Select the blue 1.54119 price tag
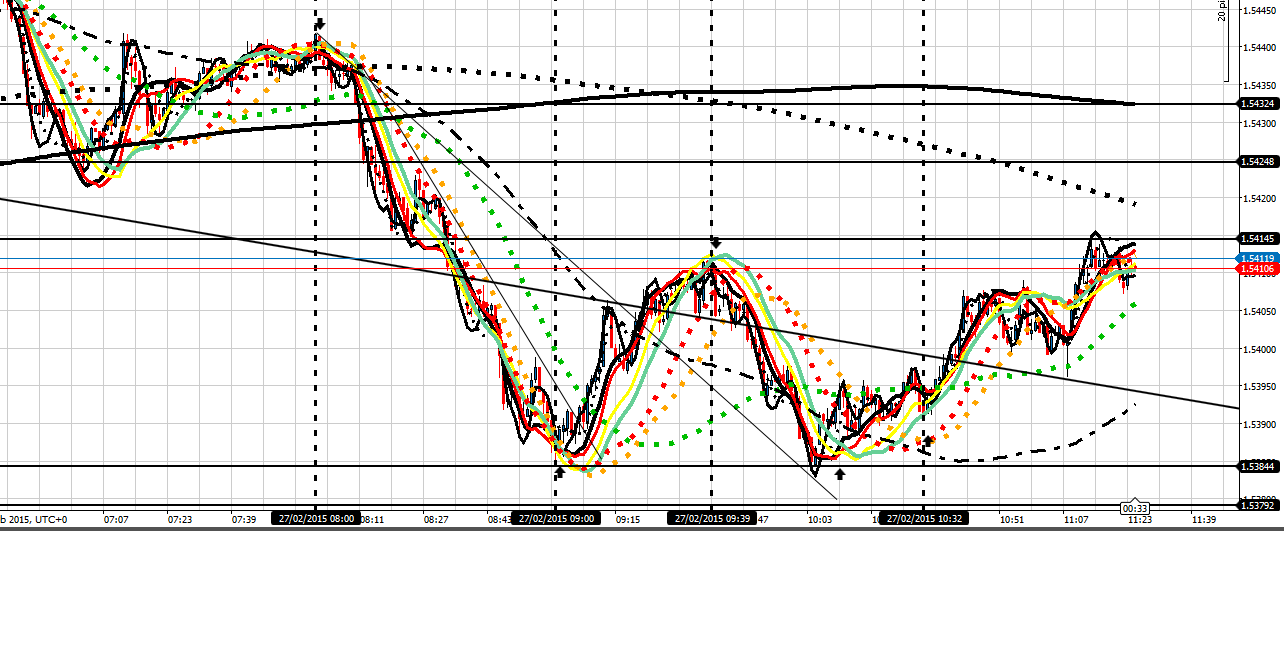 pyautogui.click(x=1256, y=258)
